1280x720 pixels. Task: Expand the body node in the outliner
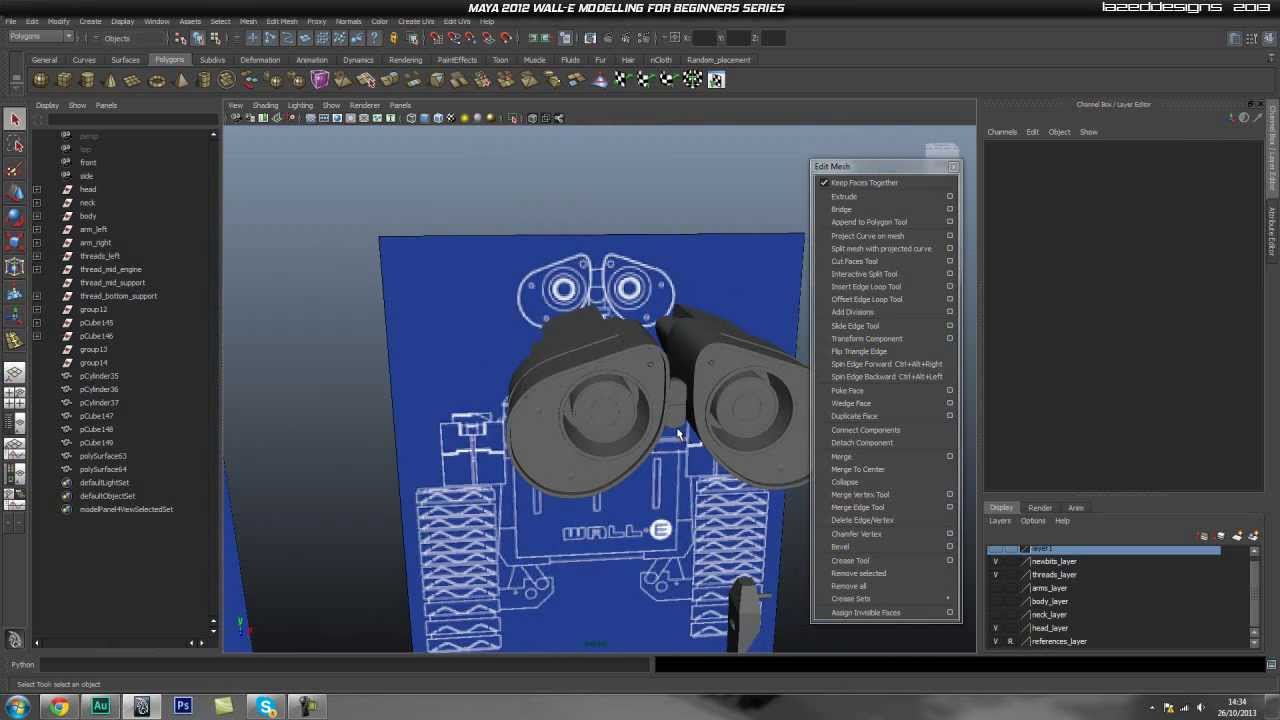(37, 216)
